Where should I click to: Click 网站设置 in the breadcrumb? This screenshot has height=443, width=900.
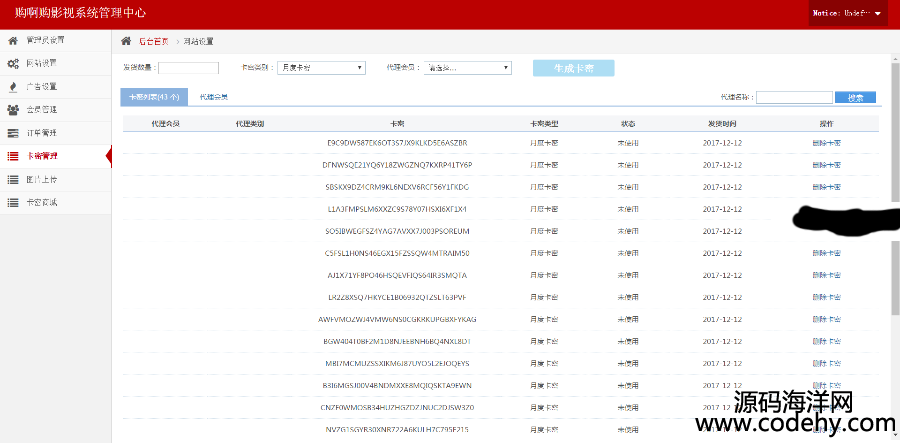click(x=199, y=41)
